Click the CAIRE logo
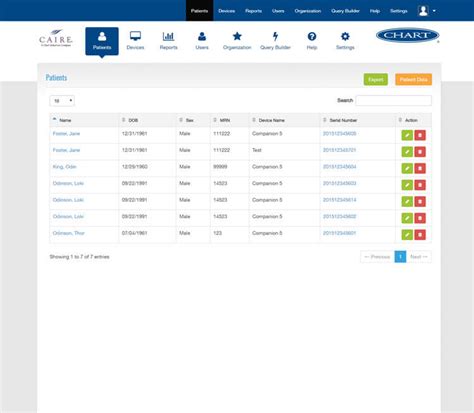474x413 pixels. pyautogui.click(x=56, y=38)
